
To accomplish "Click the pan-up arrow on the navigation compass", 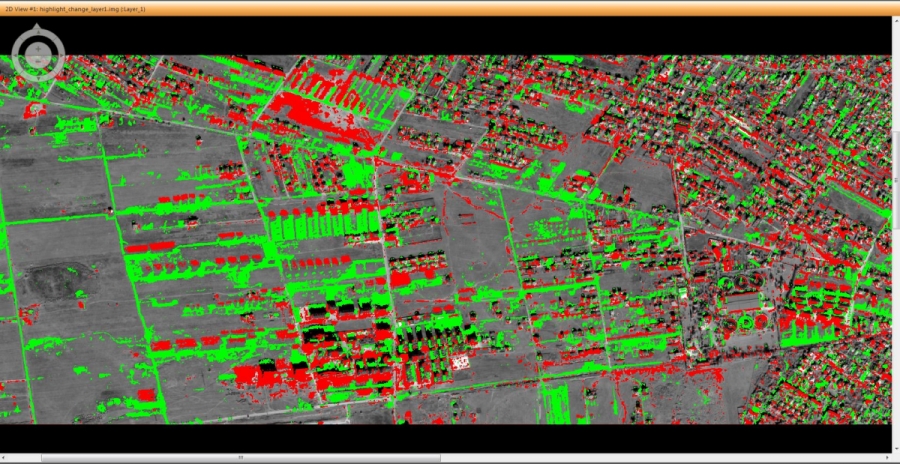I will click(x=38, y=32).
